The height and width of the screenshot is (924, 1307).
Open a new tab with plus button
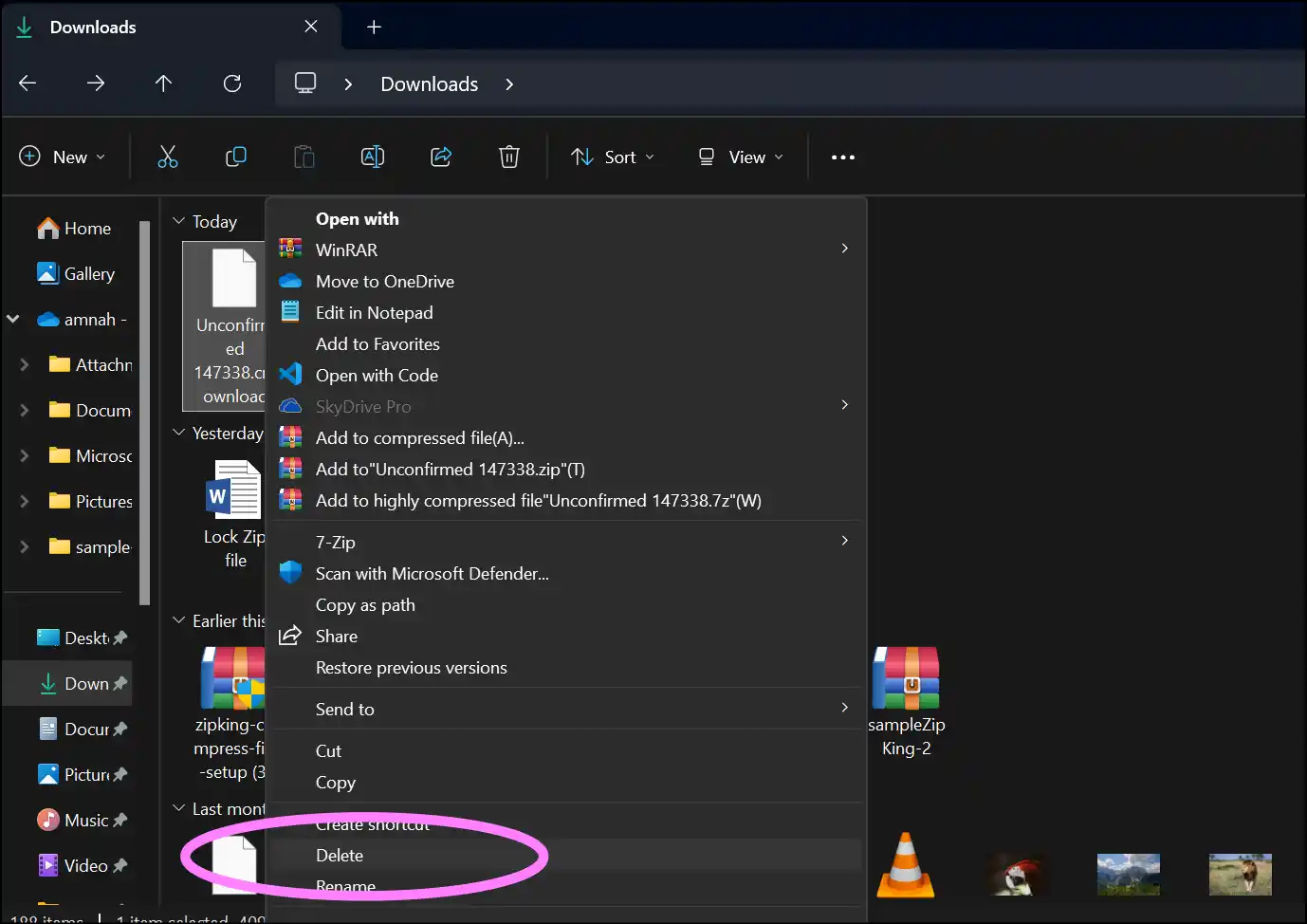tap(374, 28)
